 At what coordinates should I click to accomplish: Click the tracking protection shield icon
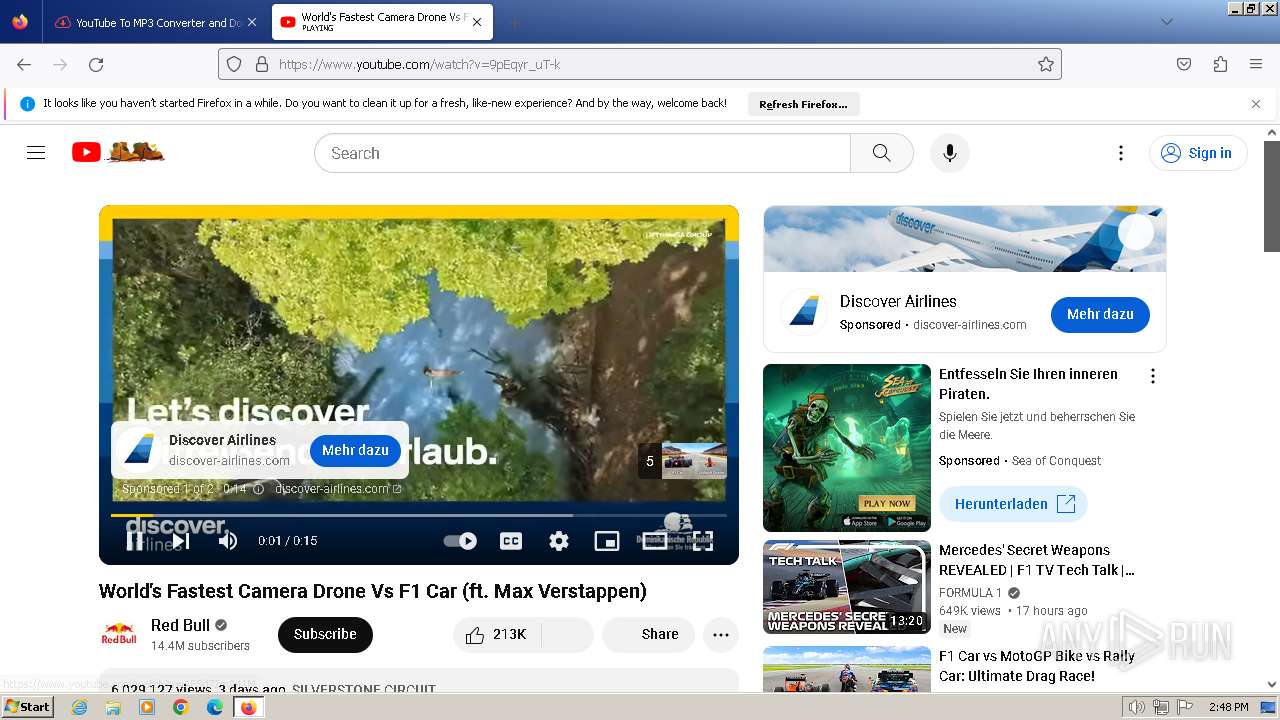pos(234,64)
